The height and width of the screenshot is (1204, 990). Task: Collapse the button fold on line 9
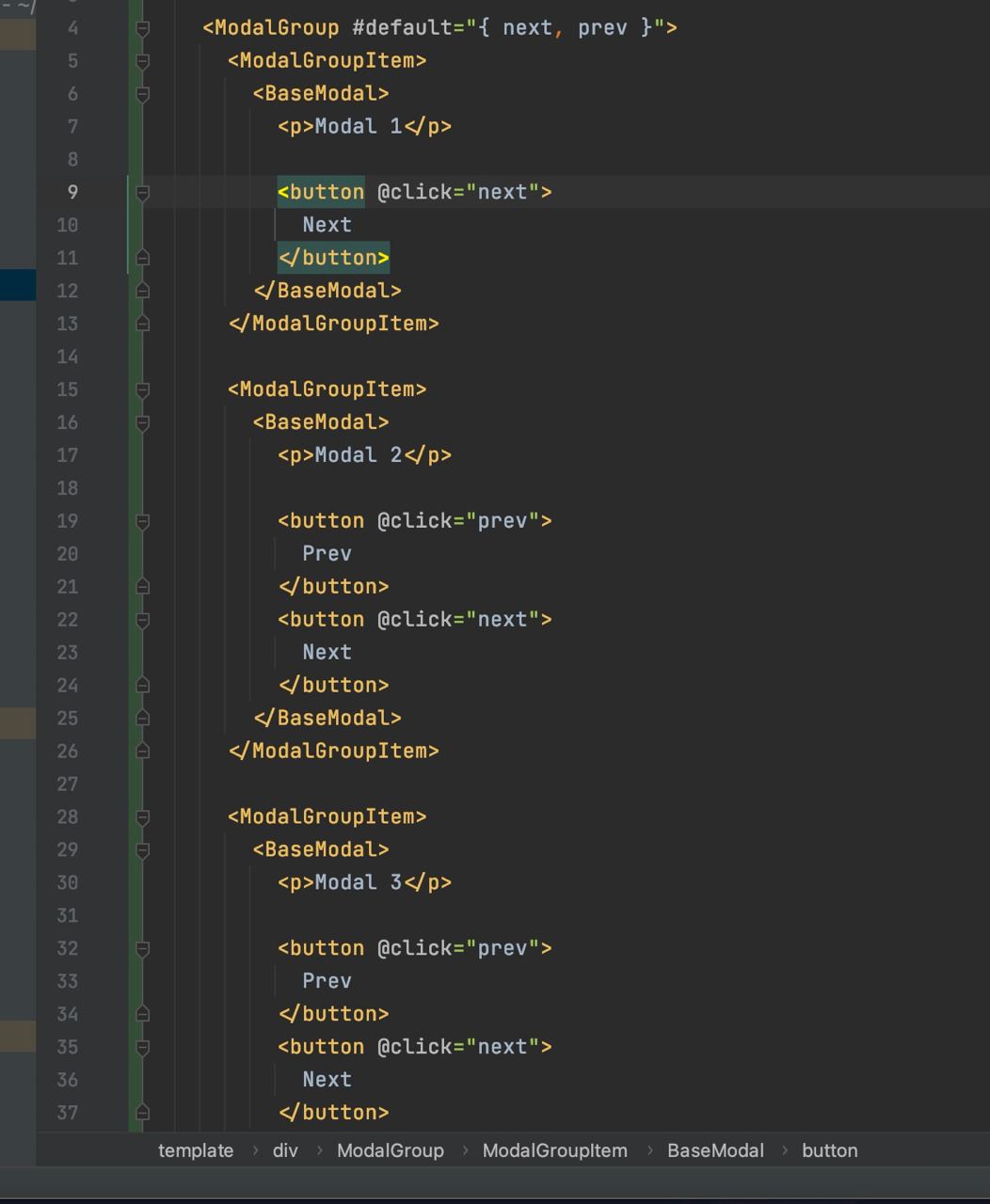[142, 194]
